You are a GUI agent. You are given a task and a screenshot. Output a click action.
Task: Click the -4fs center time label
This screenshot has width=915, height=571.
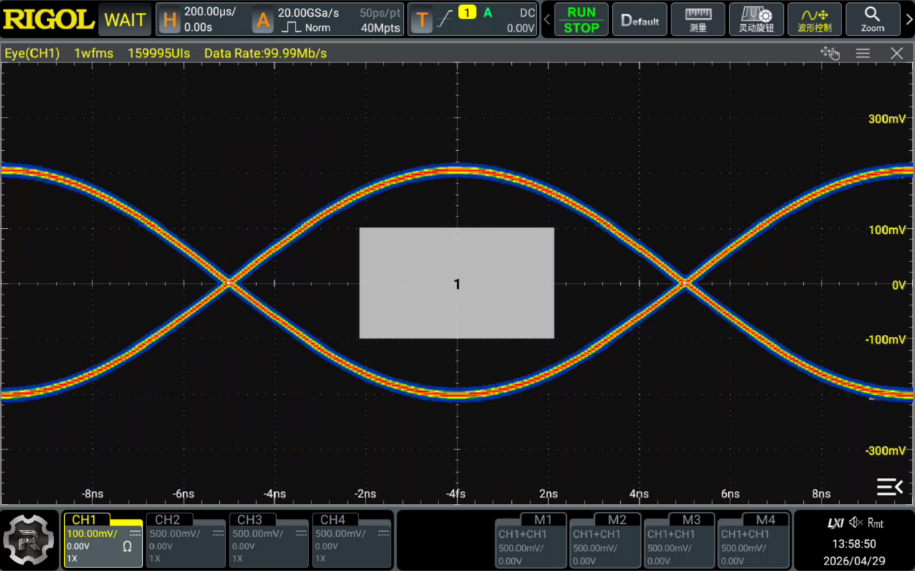coord(456,493)
